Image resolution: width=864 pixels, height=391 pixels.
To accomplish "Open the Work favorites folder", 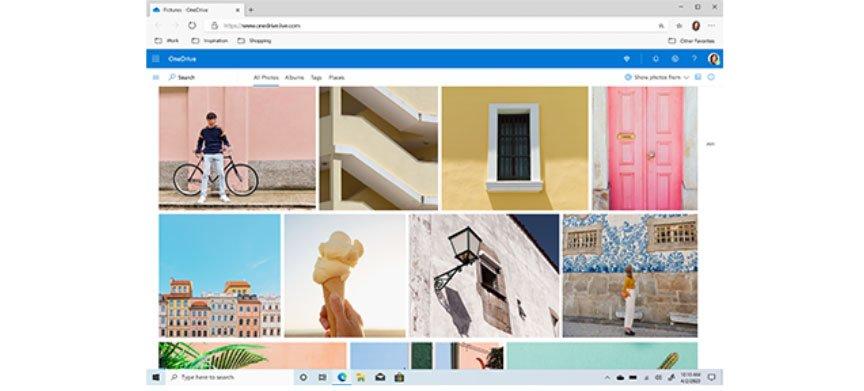I will [167, 41].
